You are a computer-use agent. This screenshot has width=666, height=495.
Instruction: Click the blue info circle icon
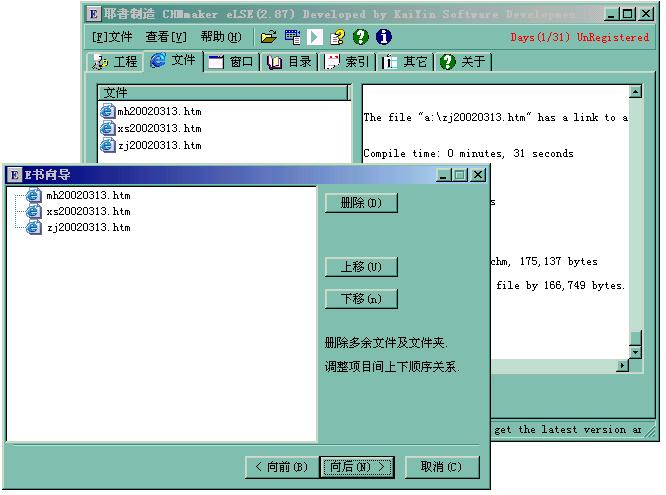pyautogui.click(x=383, y=37)
